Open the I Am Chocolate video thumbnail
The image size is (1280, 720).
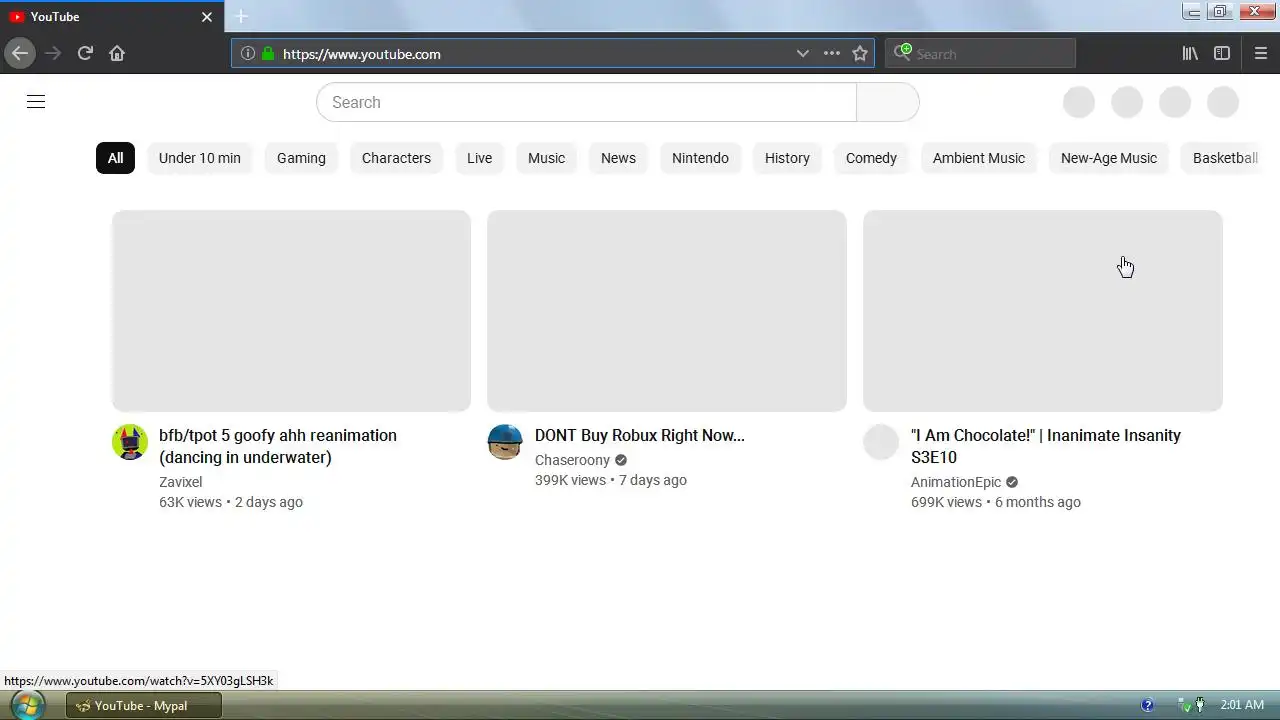1043,310
